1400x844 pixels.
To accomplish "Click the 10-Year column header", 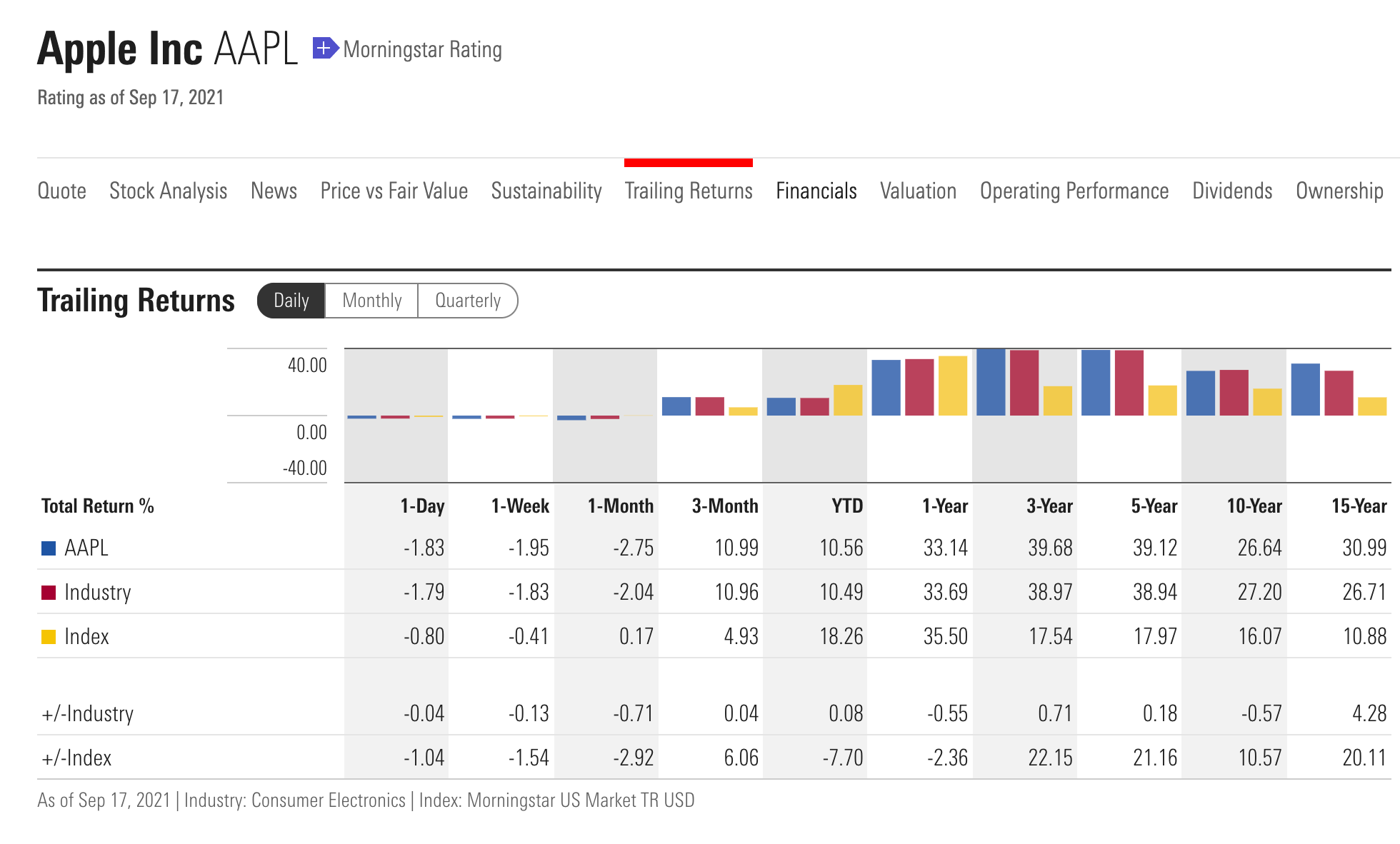I will tap(1254, 506).
